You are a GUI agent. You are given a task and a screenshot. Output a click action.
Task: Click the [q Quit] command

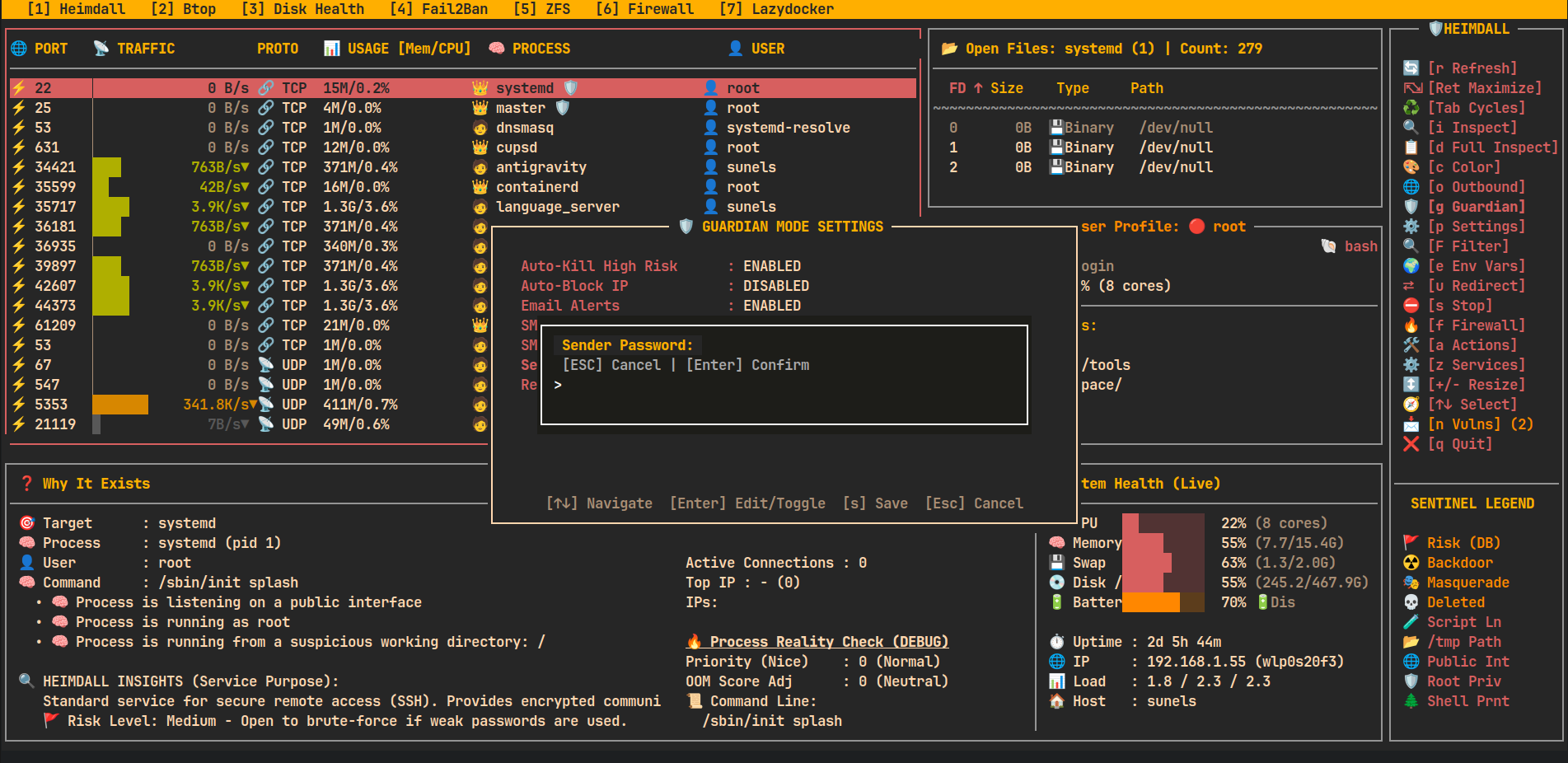pyautogui.click(x=1460, y=444)
